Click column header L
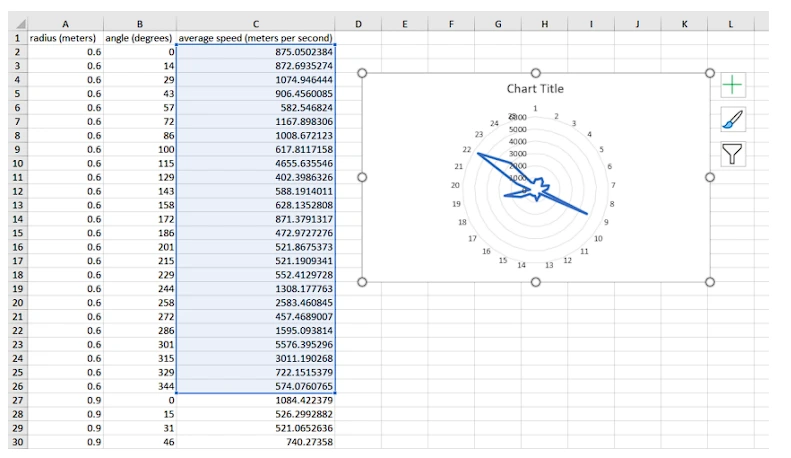This screenshot has width=791, height=458. 732,23
